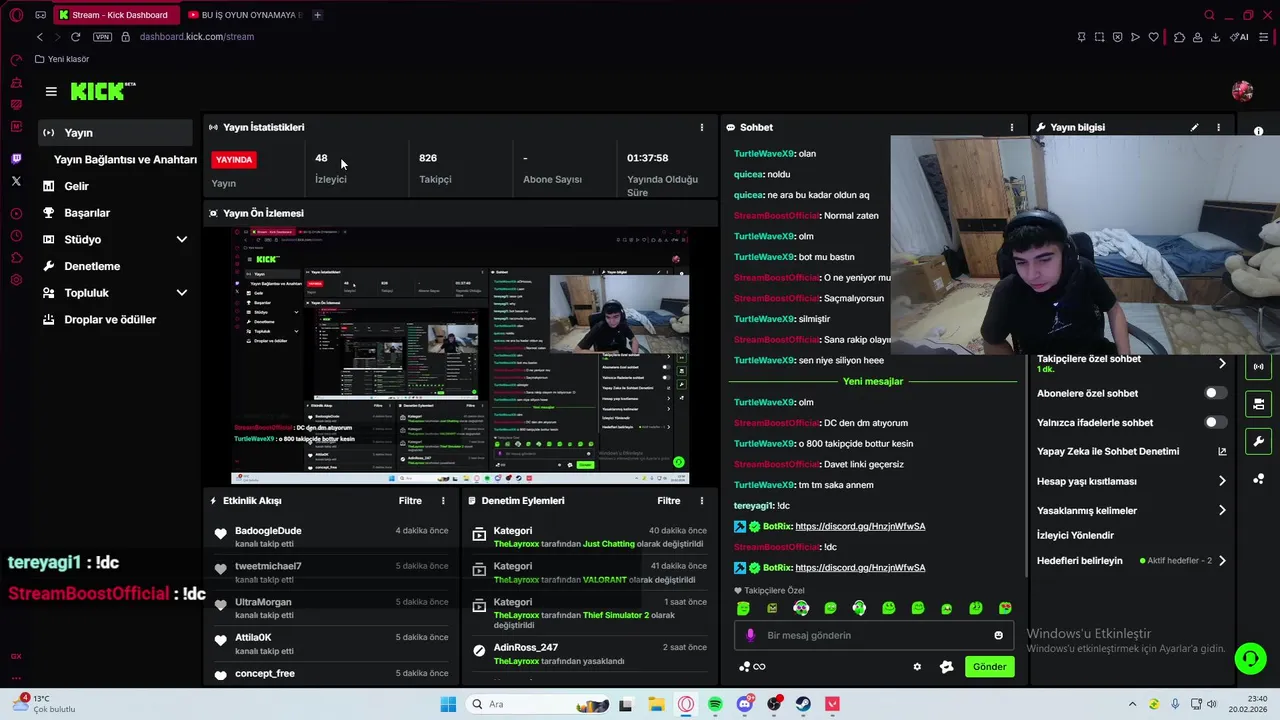Open Steam from taskbar

803,704
